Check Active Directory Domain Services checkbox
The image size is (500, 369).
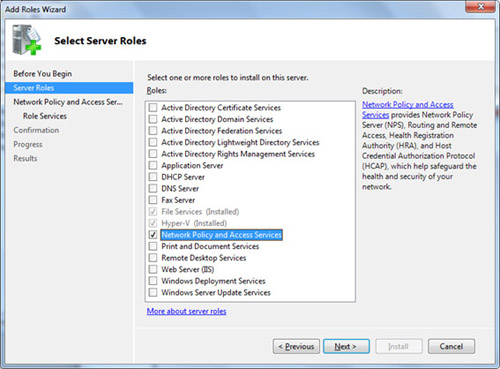[153, 119]
